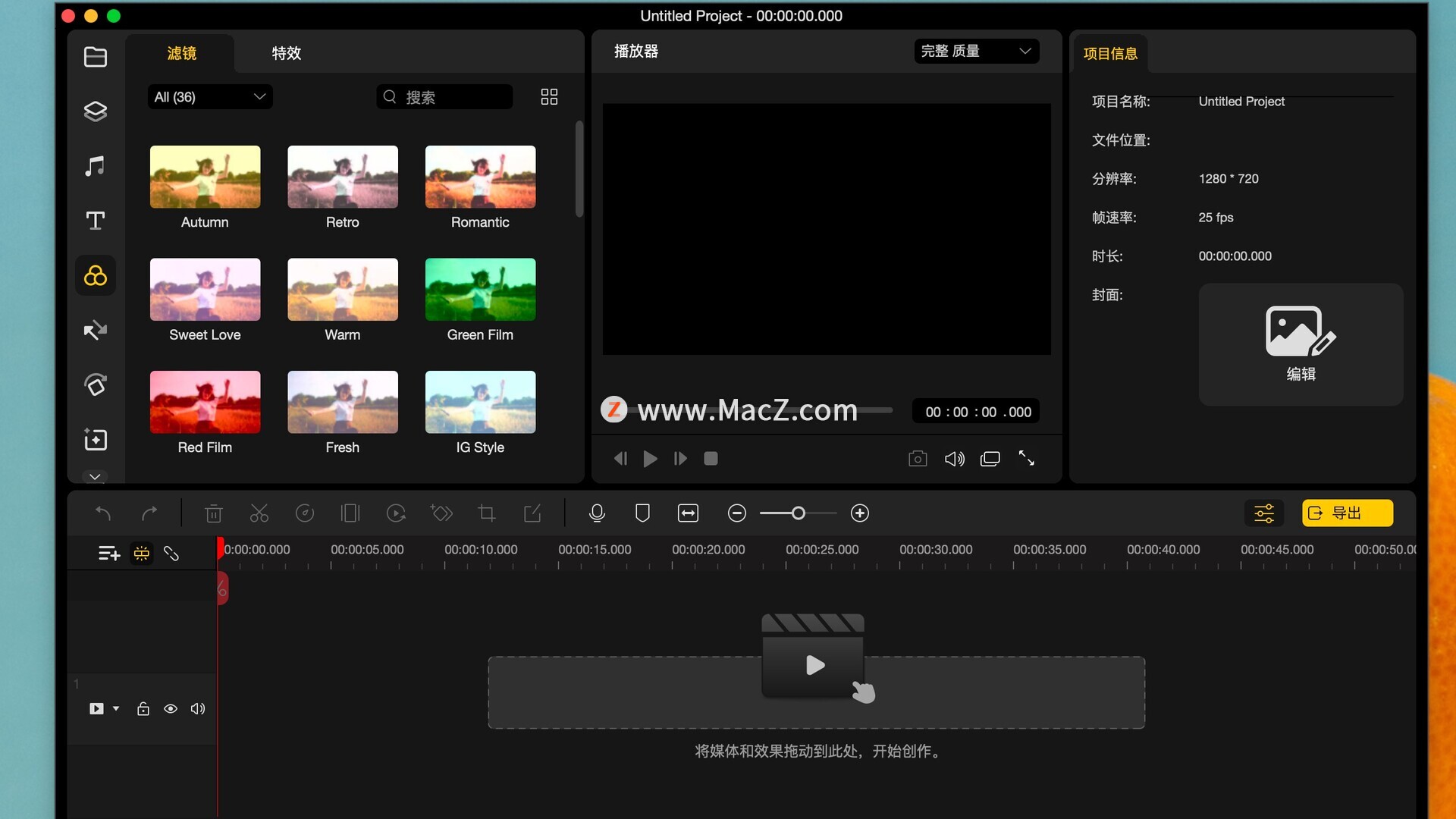
Task: Toggle timeline snapping
Action: point(142,554)
